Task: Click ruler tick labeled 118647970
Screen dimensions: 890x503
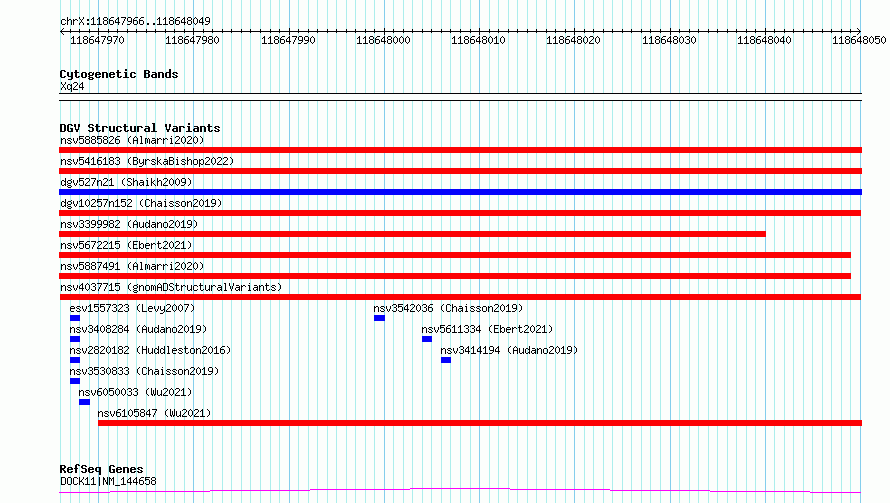Action: point(97,40)
